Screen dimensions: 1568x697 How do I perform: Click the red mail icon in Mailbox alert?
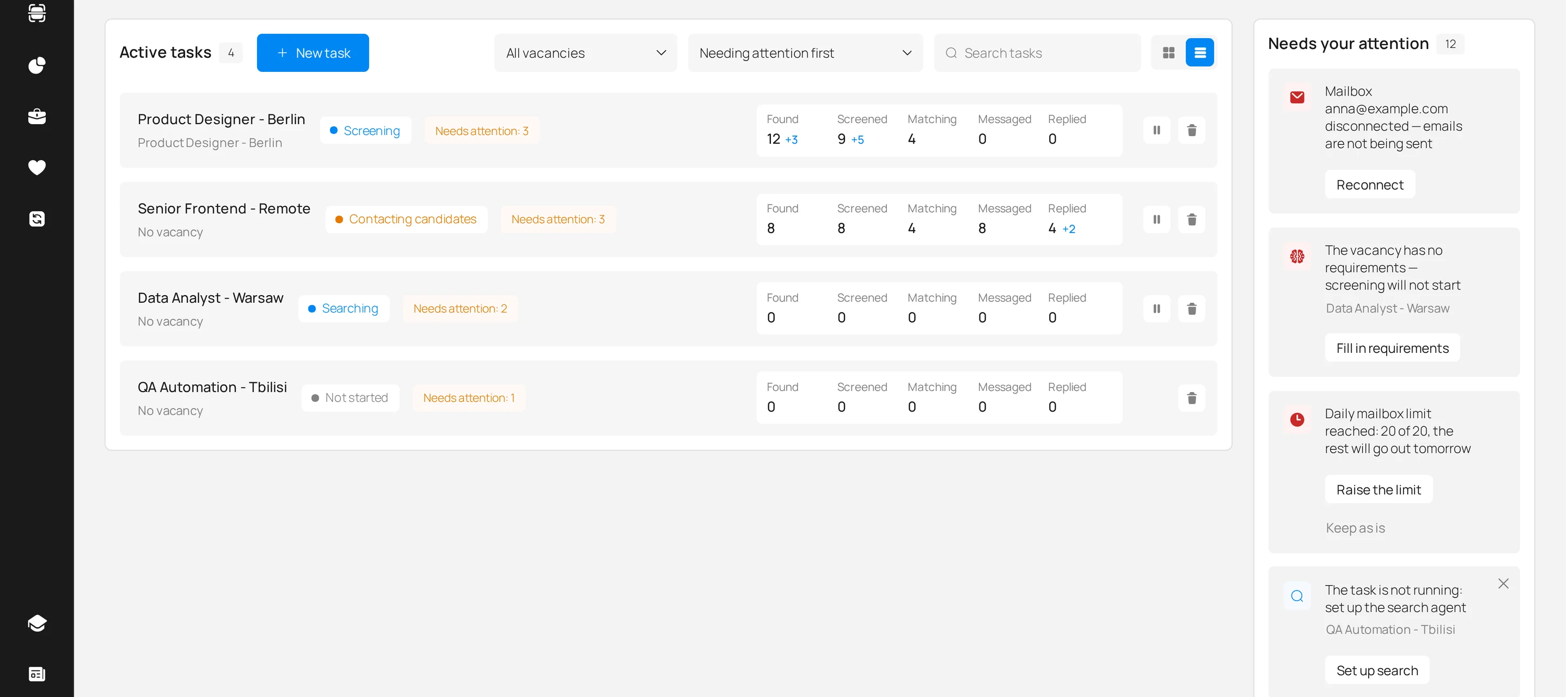click(1296, 97)
